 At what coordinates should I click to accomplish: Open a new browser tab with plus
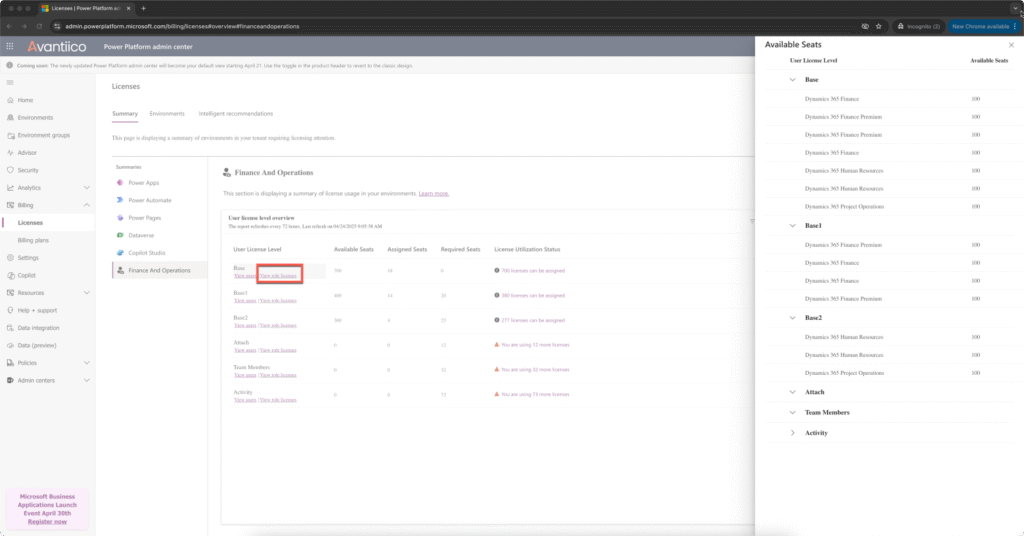tap(143, 8)
